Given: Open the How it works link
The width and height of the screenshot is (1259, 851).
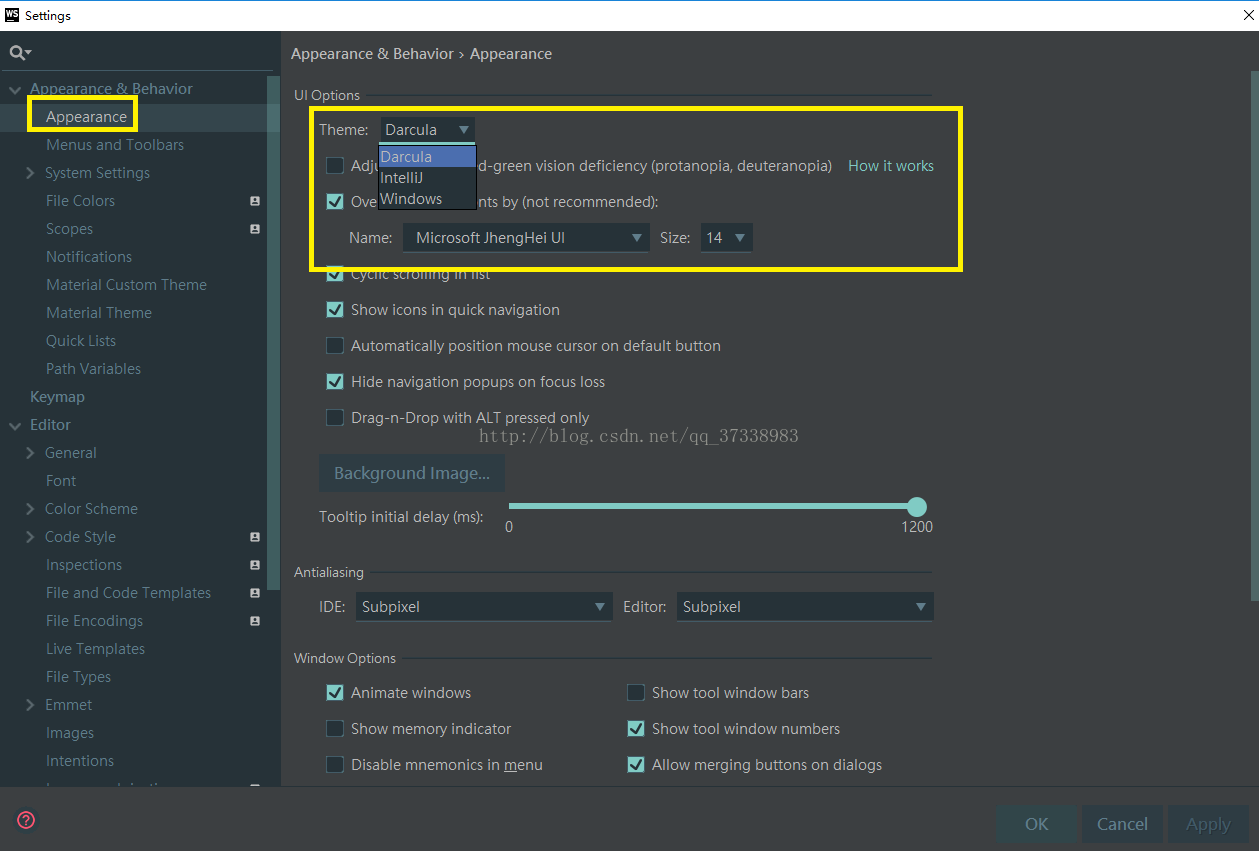Looking at the screenshot, I should [891, 166].
